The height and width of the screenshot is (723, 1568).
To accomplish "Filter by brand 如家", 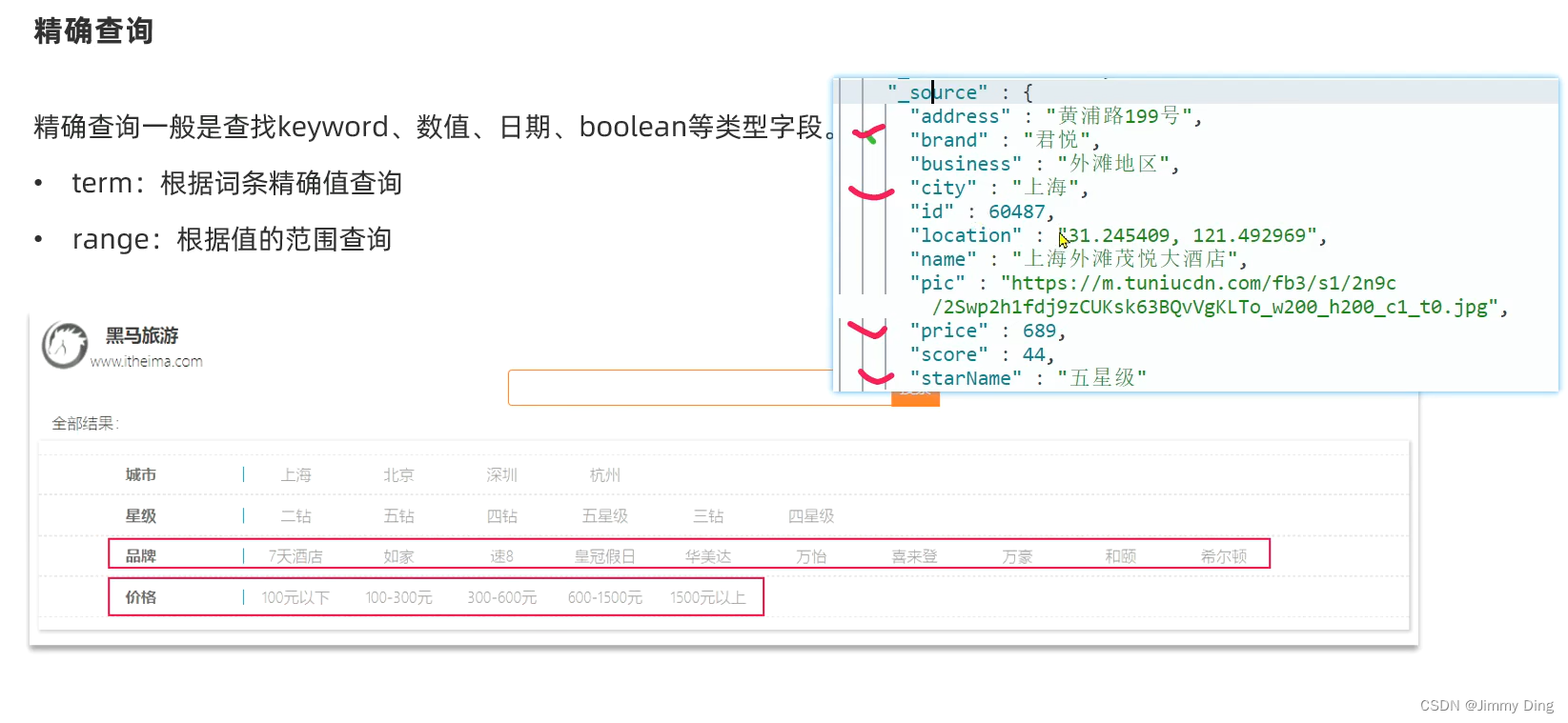I will (x=398, y=556).
